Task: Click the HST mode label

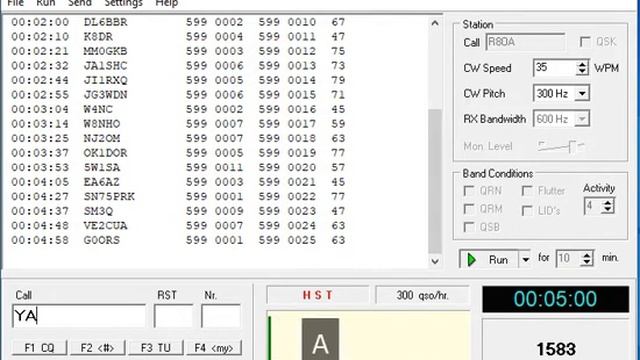Action: coord(318,295)
